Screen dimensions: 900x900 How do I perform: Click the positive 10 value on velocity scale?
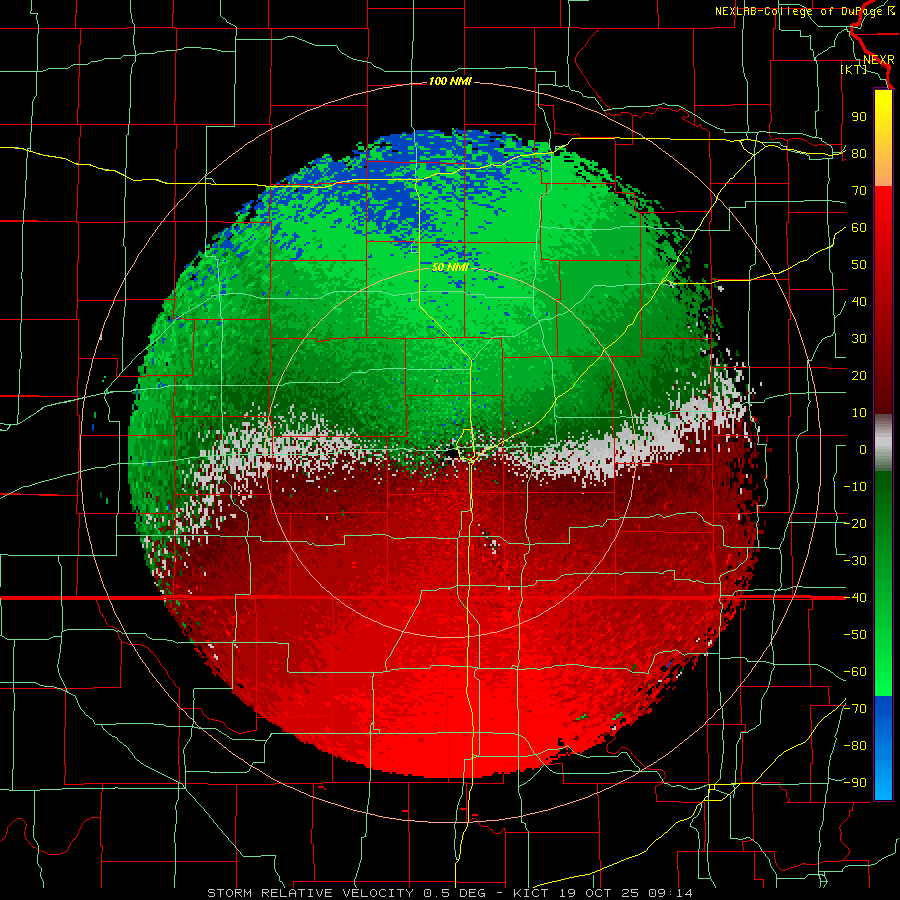(x=859, y=413)
